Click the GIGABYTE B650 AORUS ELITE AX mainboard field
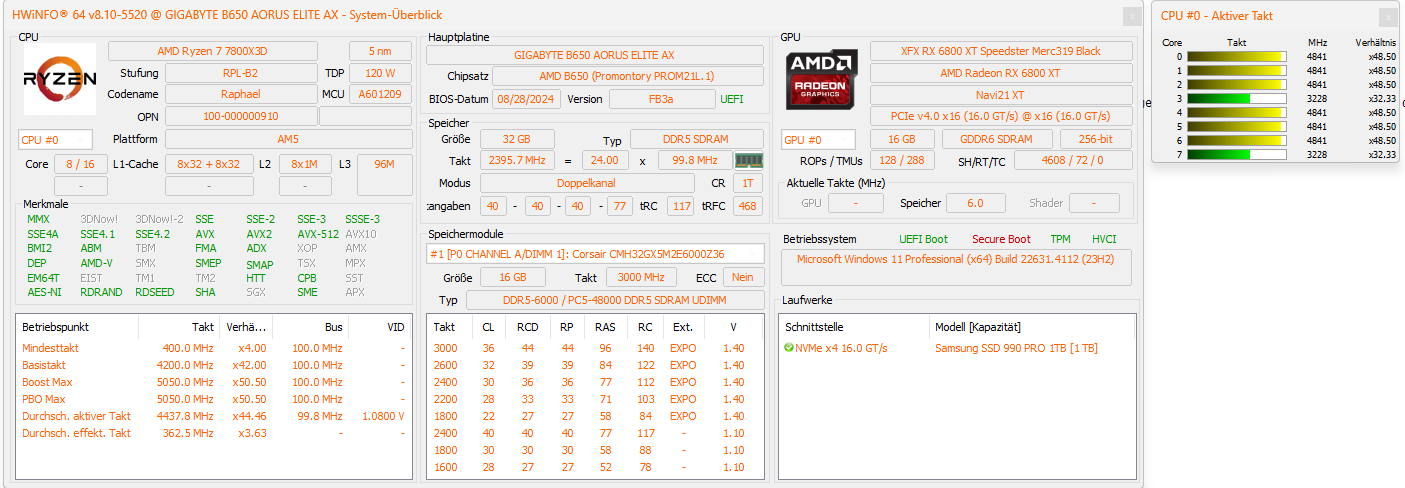This screenshot has height=488, width=1405. click(594, 55)
